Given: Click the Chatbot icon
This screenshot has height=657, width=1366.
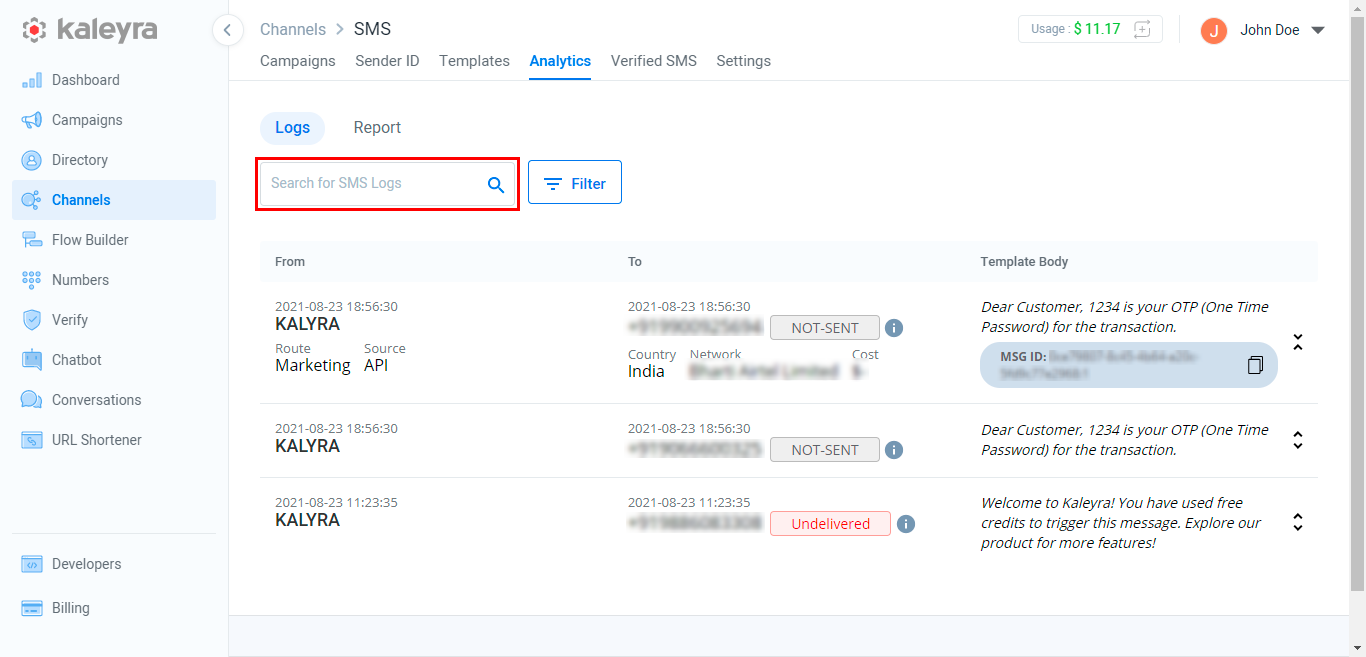Looking at the screenshot, I should pos(32,360).
